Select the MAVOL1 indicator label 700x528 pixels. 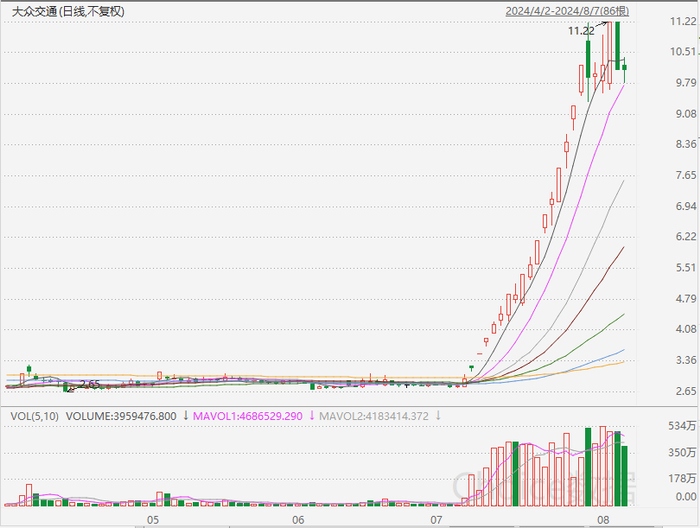click(247, 416)
